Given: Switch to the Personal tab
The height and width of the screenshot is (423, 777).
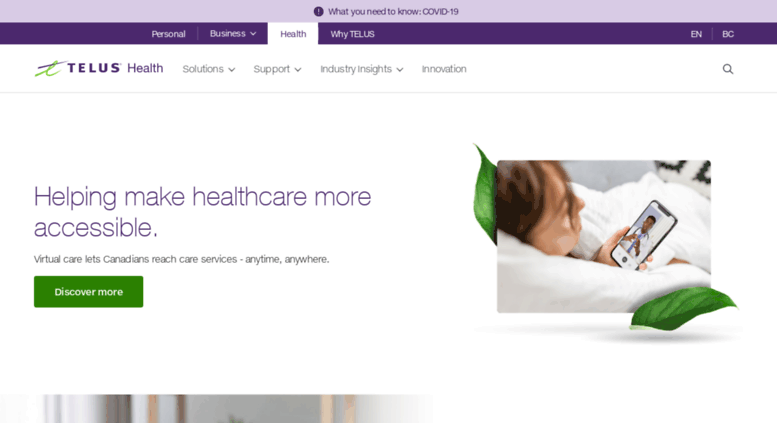Looking at the screenshot, I should (x=168, y=34).
